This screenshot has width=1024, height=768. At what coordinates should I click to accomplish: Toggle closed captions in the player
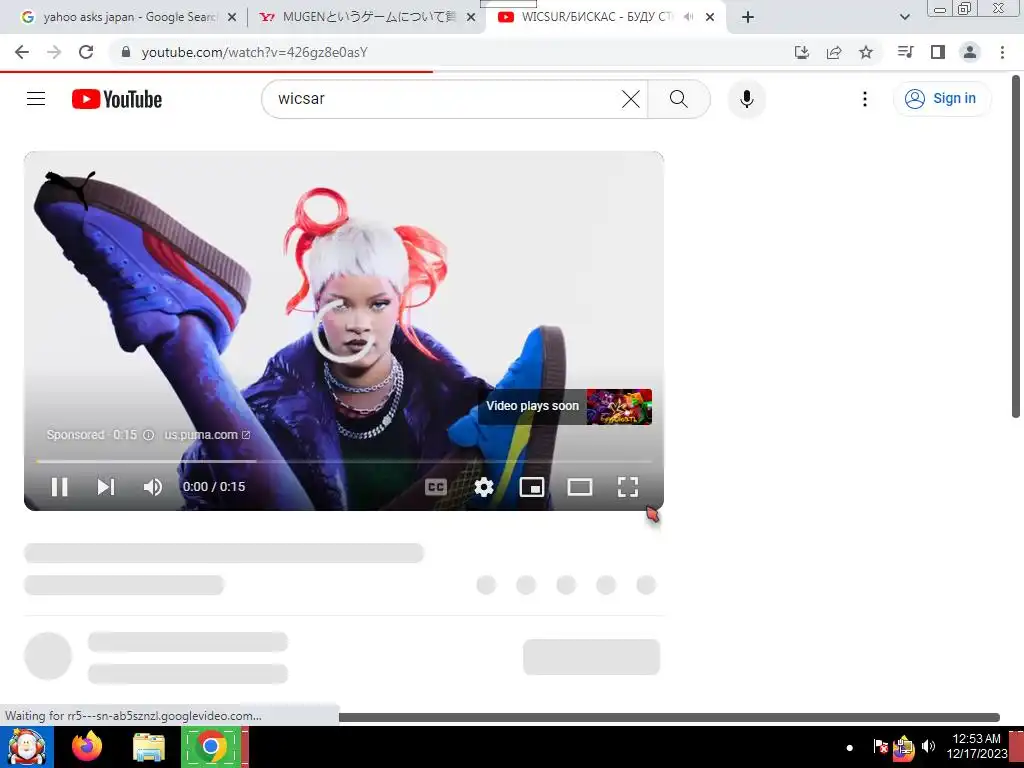[x=436, y=487]
